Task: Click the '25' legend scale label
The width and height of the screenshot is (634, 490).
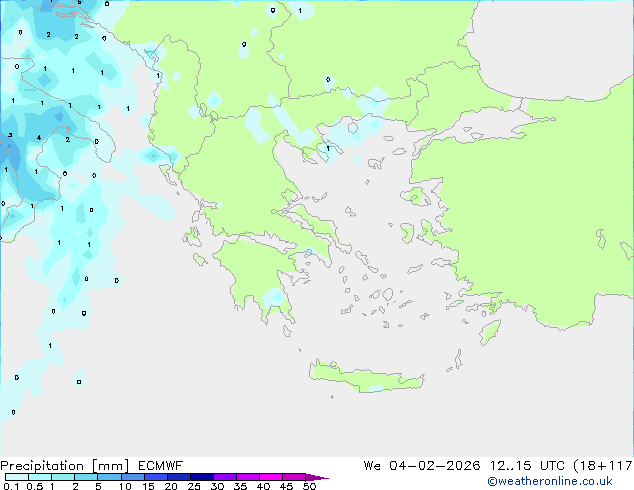Action: 194,486
